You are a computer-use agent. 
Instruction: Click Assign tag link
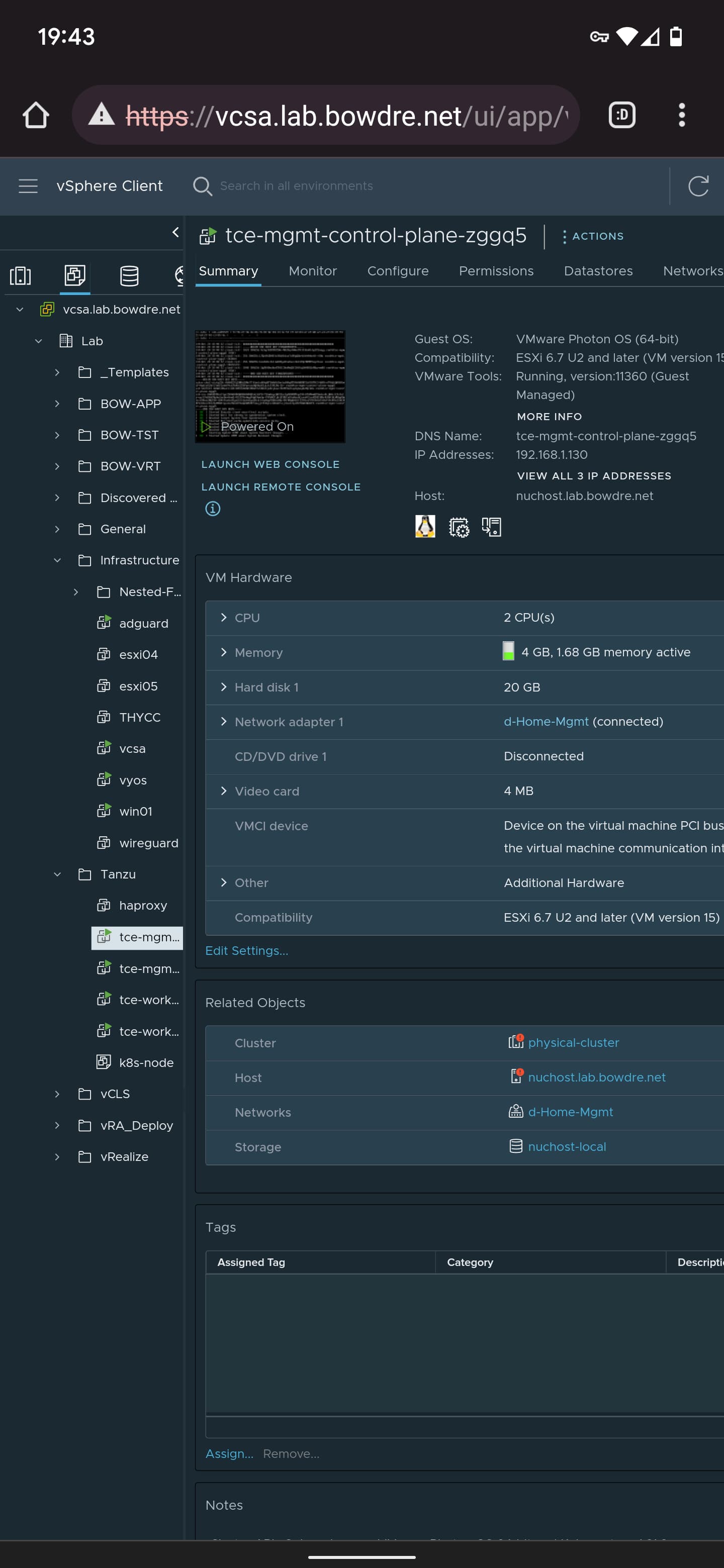[229, 1453]
